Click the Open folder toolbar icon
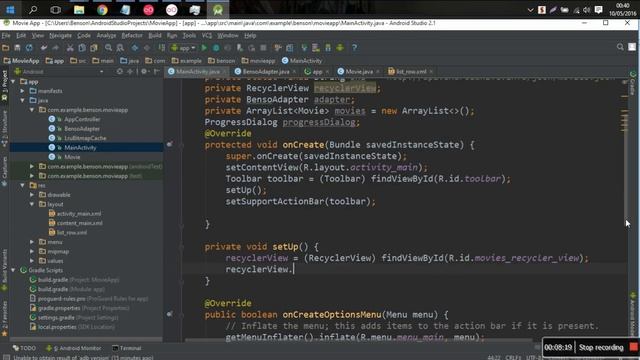The width and height of the screenshot is (640, 360). click(x=6, y=48)
